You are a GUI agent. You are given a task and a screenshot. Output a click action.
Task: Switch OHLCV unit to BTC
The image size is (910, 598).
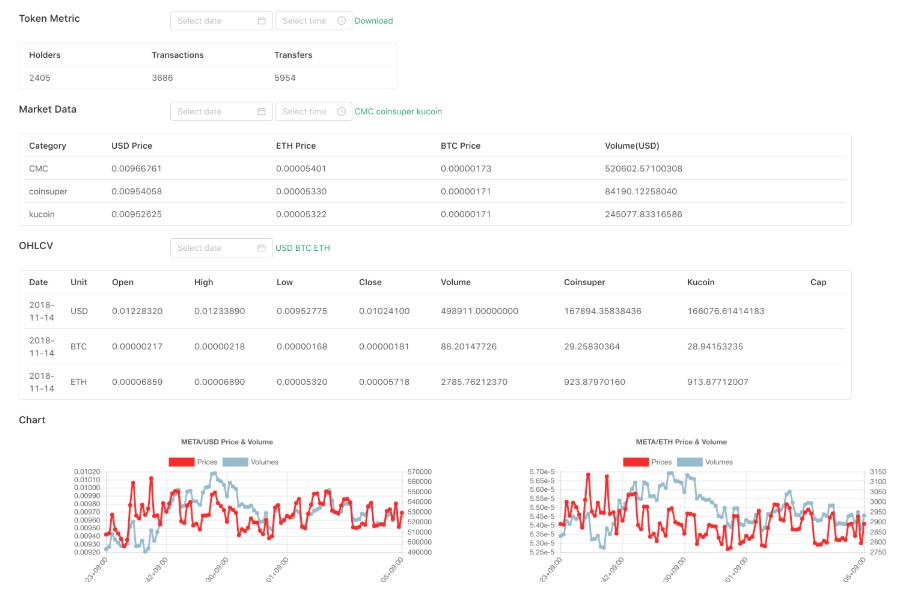[x=303, y=248]
